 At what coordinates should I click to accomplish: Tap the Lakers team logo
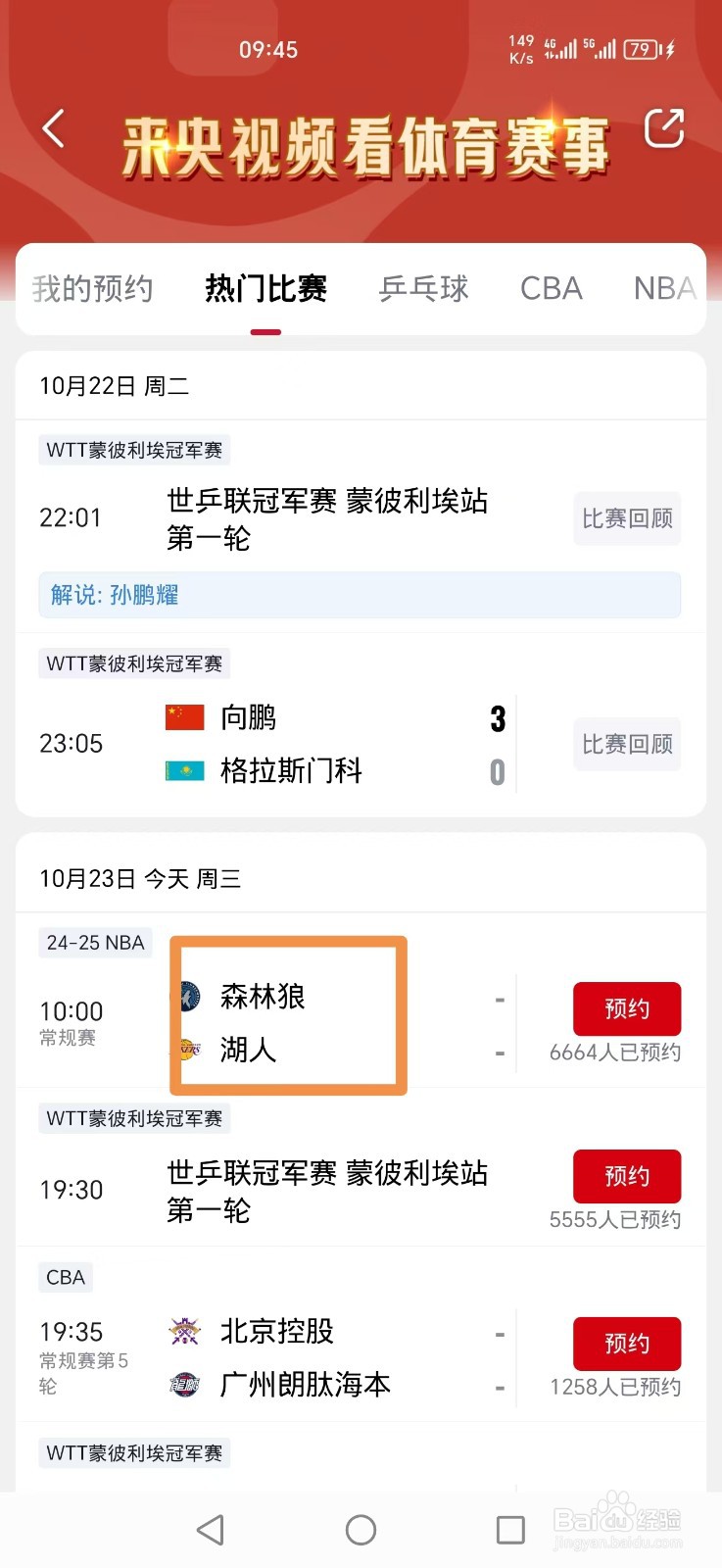(189, 1050)
